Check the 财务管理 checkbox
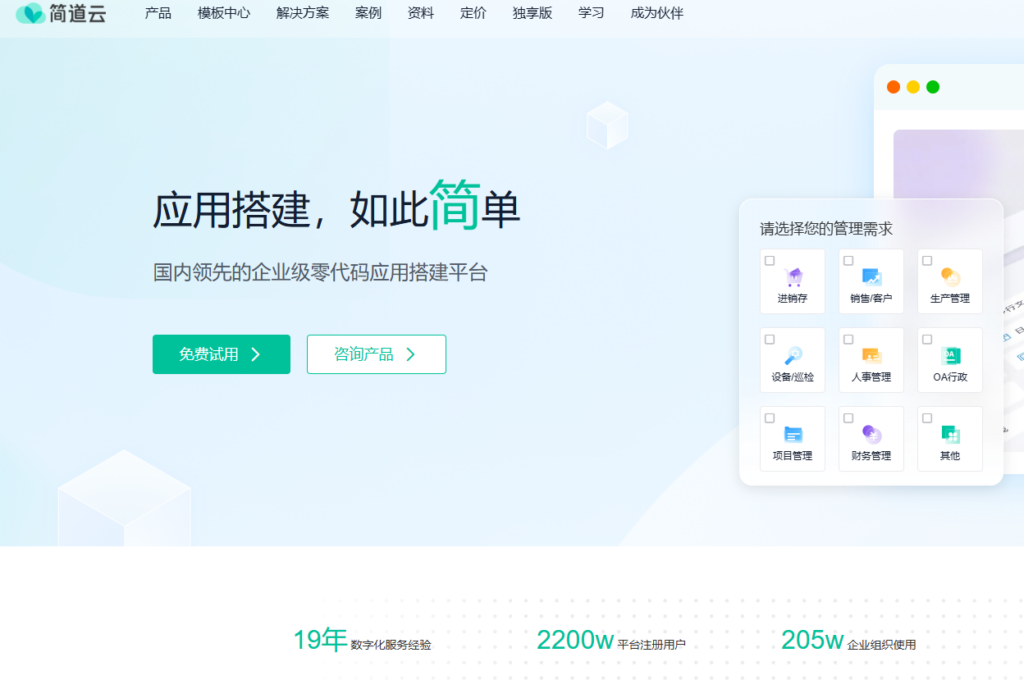This screenshot has height=680, width=1024. point(848,417)
